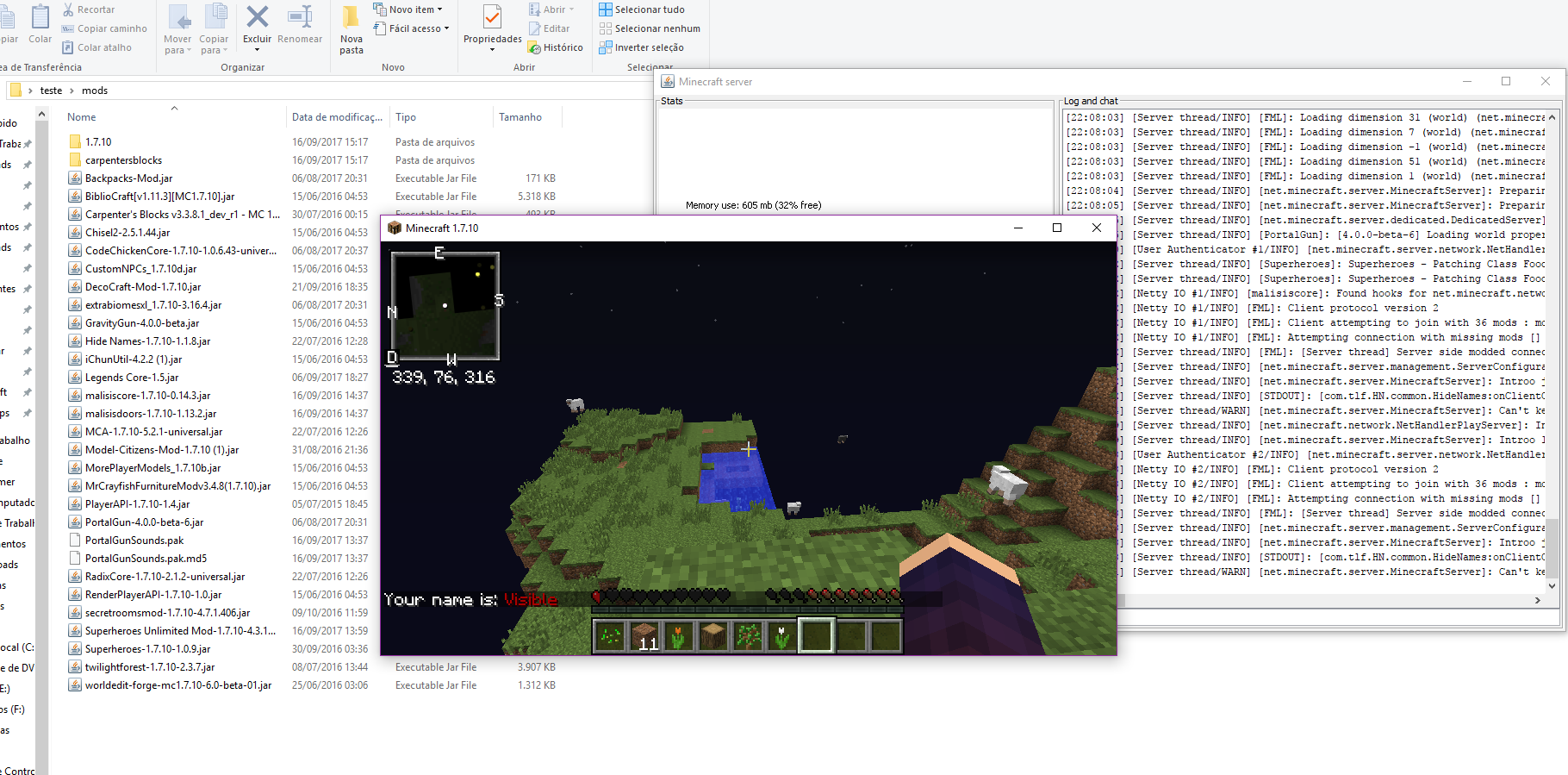Viewport: 1568px width, 775px height.
Task: Select hotbar slot with 11 dirt blocks
Action: pos(644,636)
